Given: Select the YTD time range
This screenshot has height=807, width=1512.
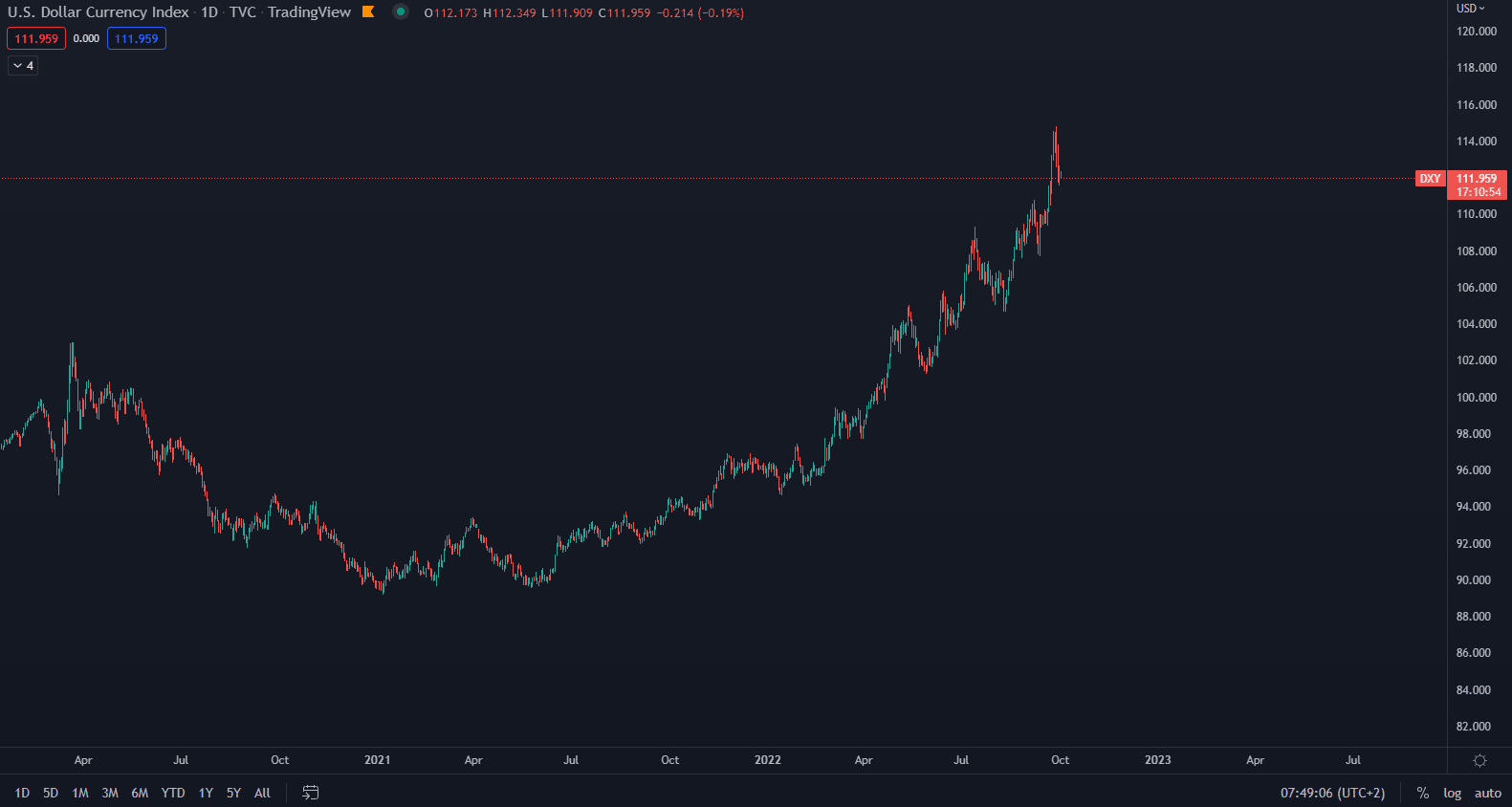Looking at the screenshot, I should (x=173, y=793).
